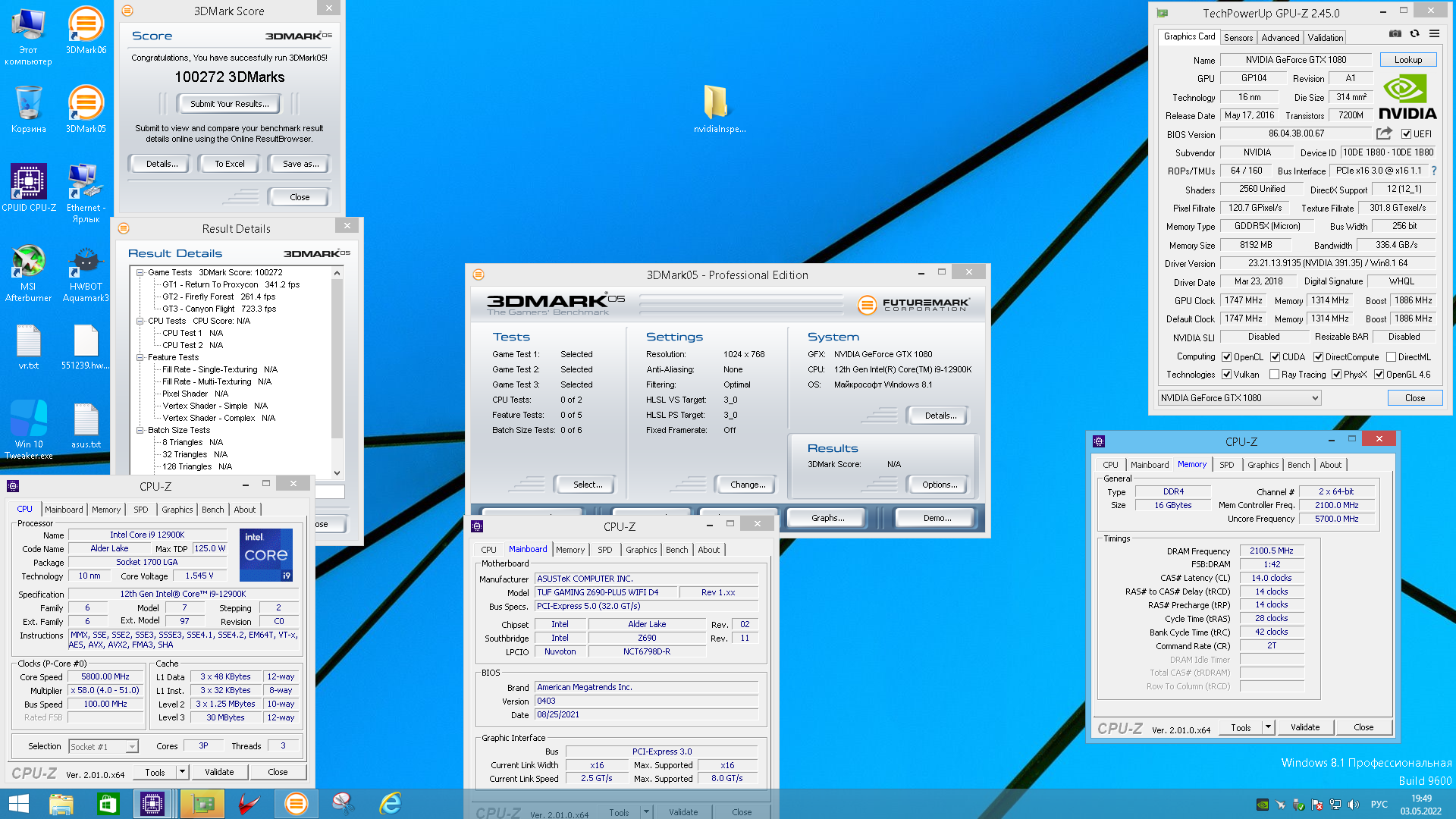Open Bench tab in CPU-Z Mainboard window

[676, 550]
